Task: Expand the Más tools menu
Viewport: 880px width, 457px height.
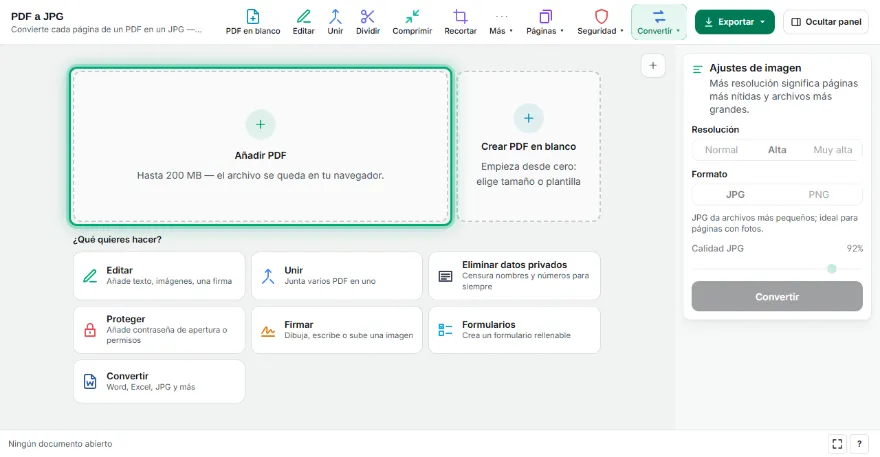Action: point(501,22)
